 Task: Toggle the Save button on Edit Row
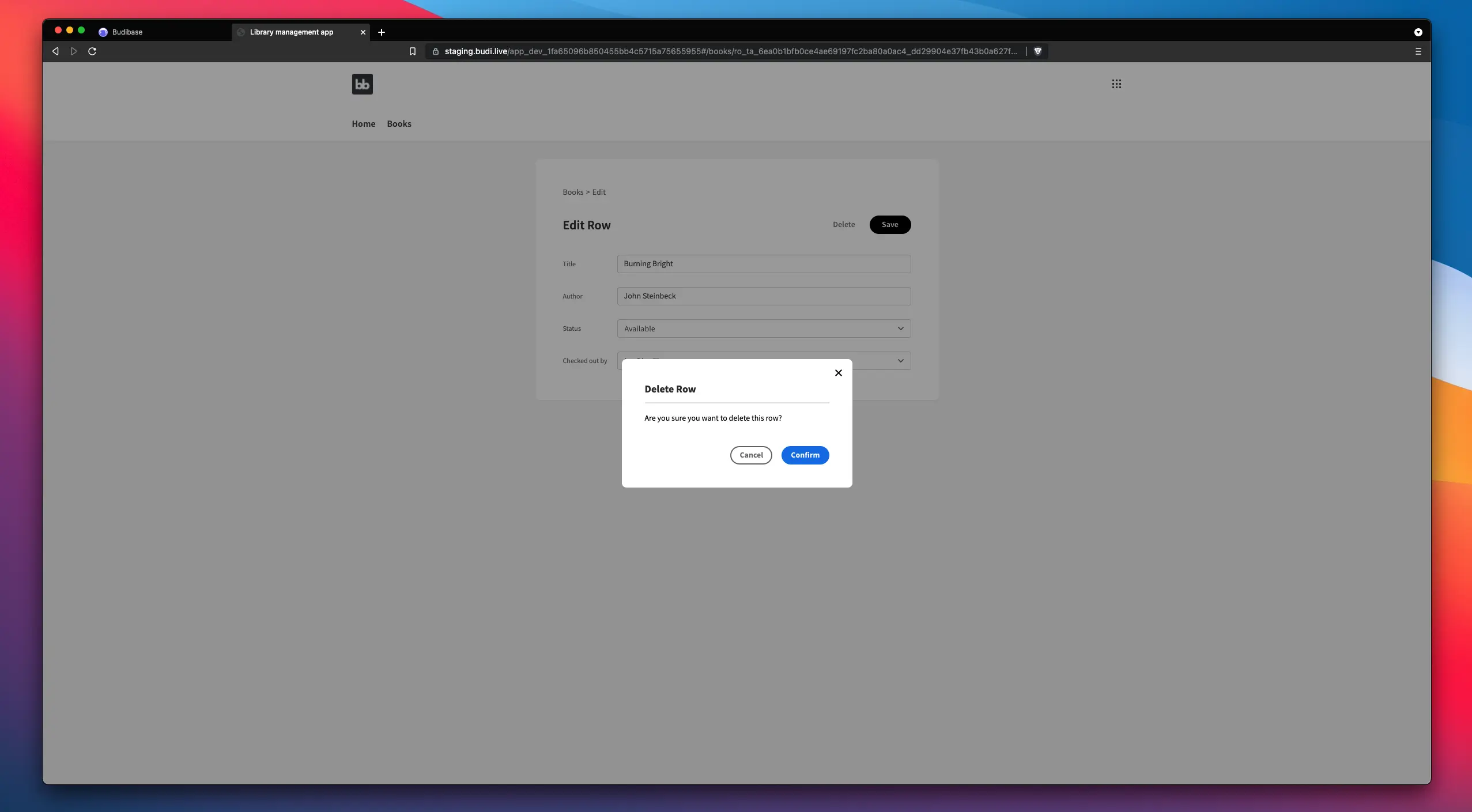click(889, 224)
